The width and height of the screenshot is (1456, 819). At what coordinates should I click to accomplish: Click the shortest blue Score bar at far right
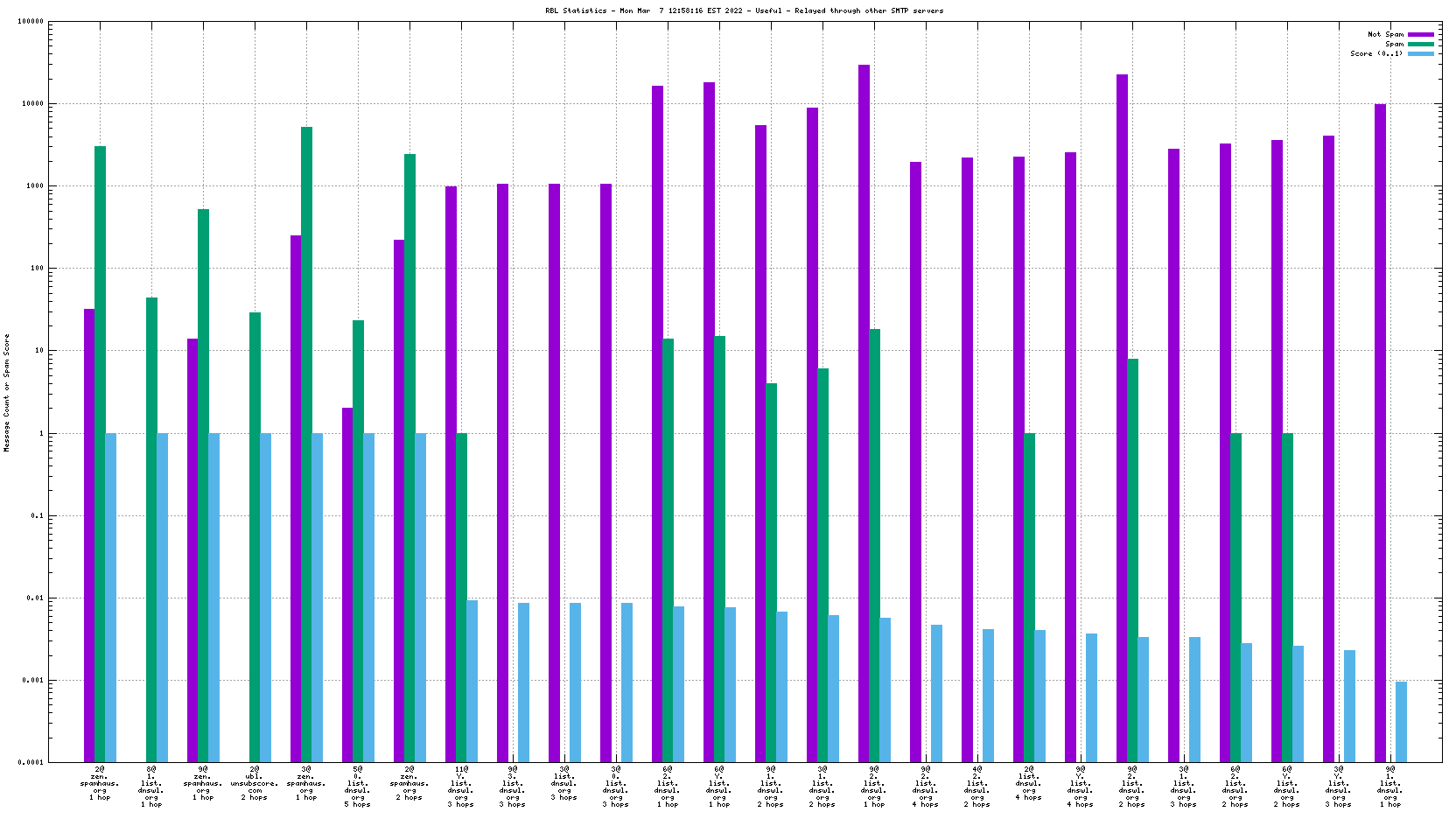[1401, 722]
